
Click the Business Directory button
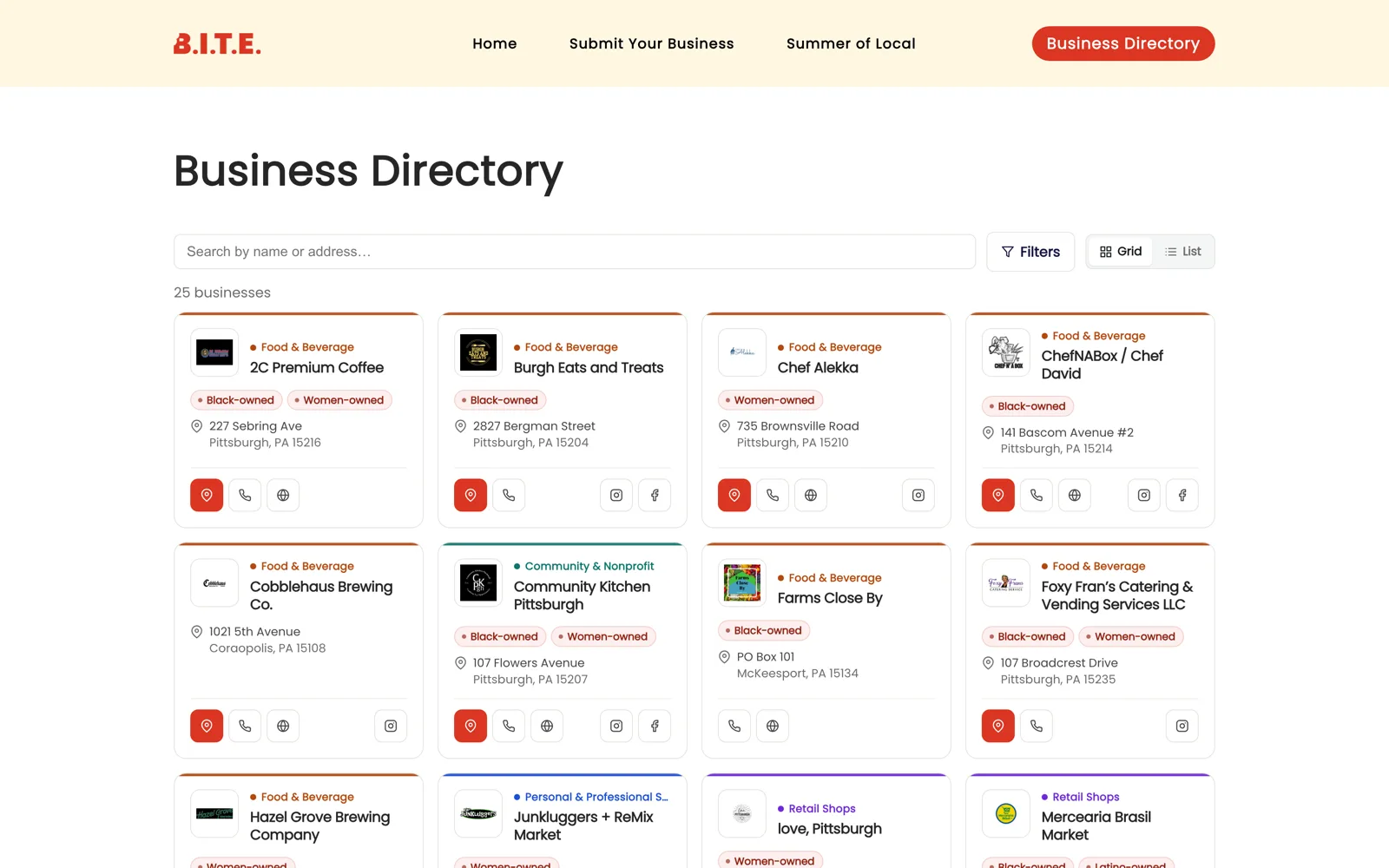click(1123, 43)
